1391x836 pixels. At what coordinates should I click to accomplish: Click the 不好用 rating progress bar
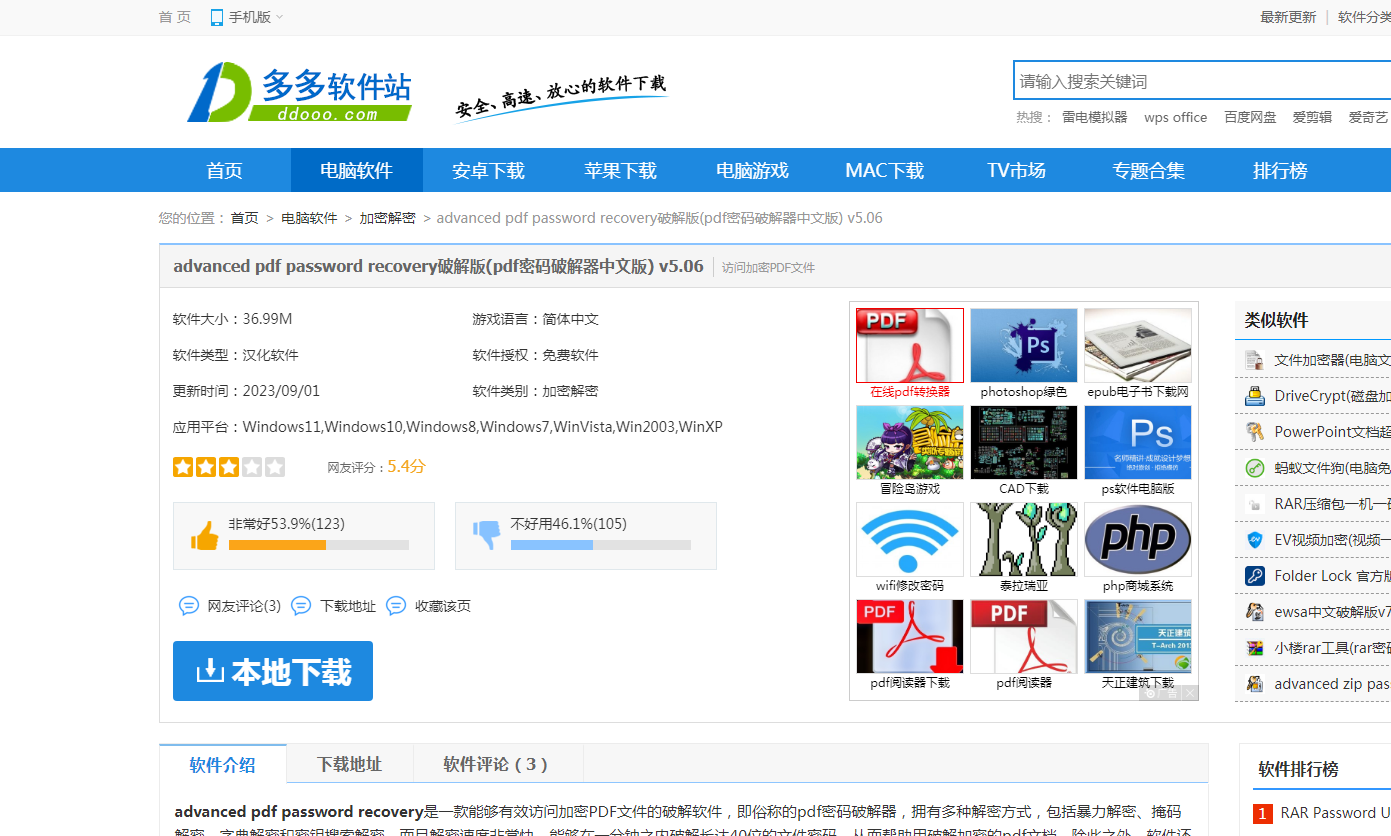(601, 545)
